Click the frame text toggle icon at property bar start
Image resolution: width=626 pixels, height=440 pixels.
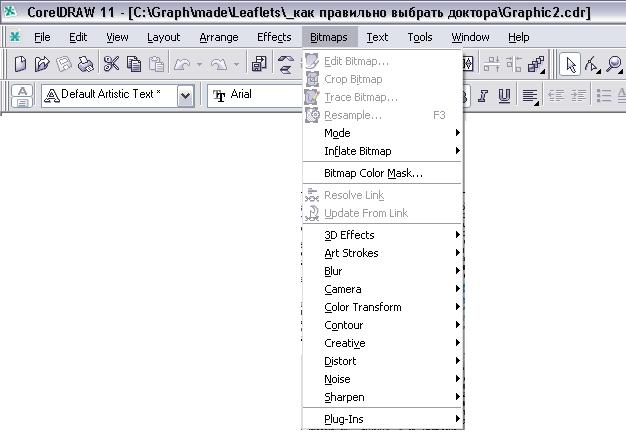point(22,96)
